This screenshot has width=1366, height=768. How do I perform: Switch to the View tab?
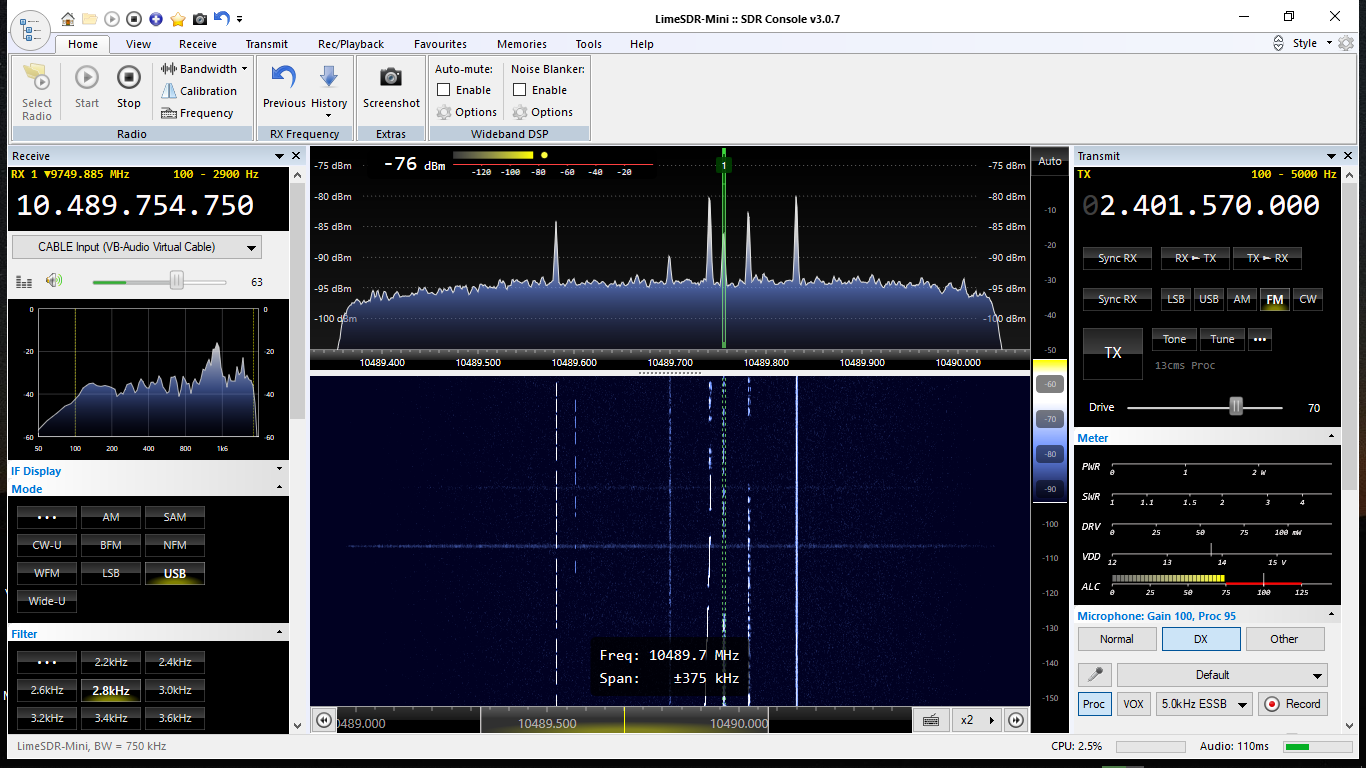click(x=139, y=44)
